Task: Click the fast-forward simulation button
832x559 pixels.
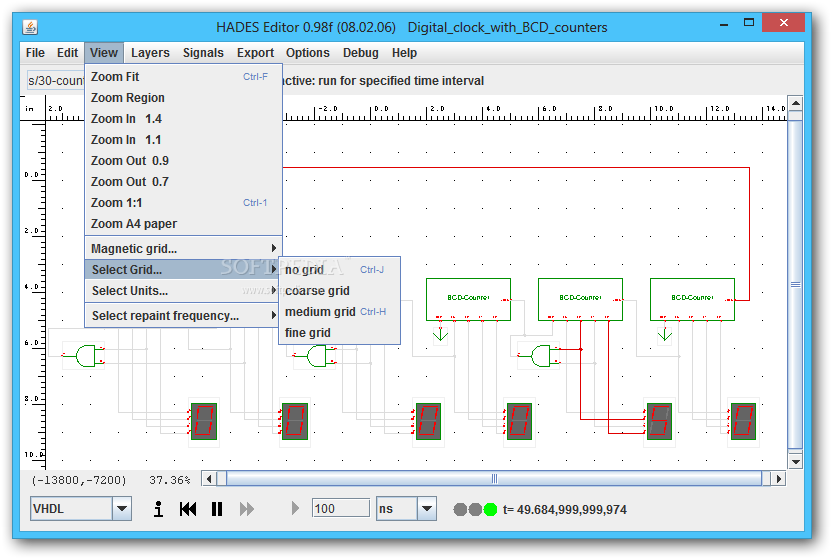Action: [247, 509]
